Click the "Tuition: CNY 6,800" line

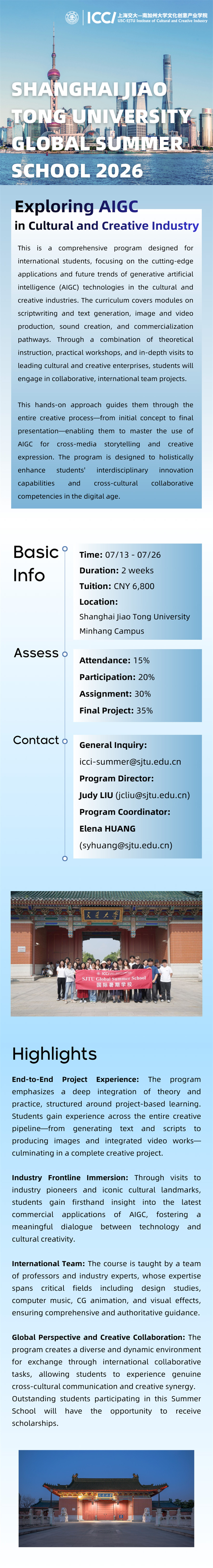tap(117, 586)
